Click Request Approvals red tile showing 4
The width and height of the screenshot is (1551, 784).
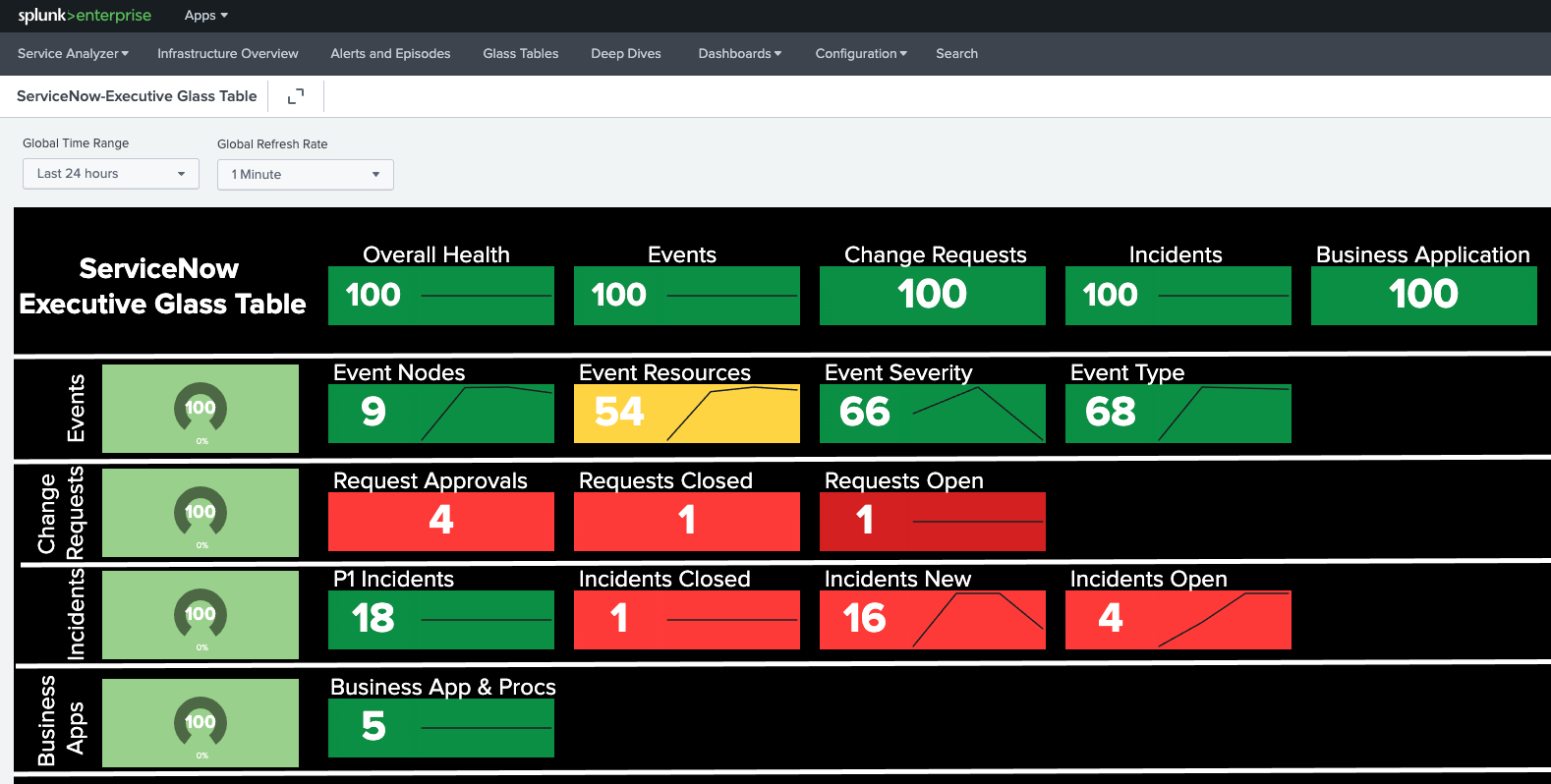point(441,522)
